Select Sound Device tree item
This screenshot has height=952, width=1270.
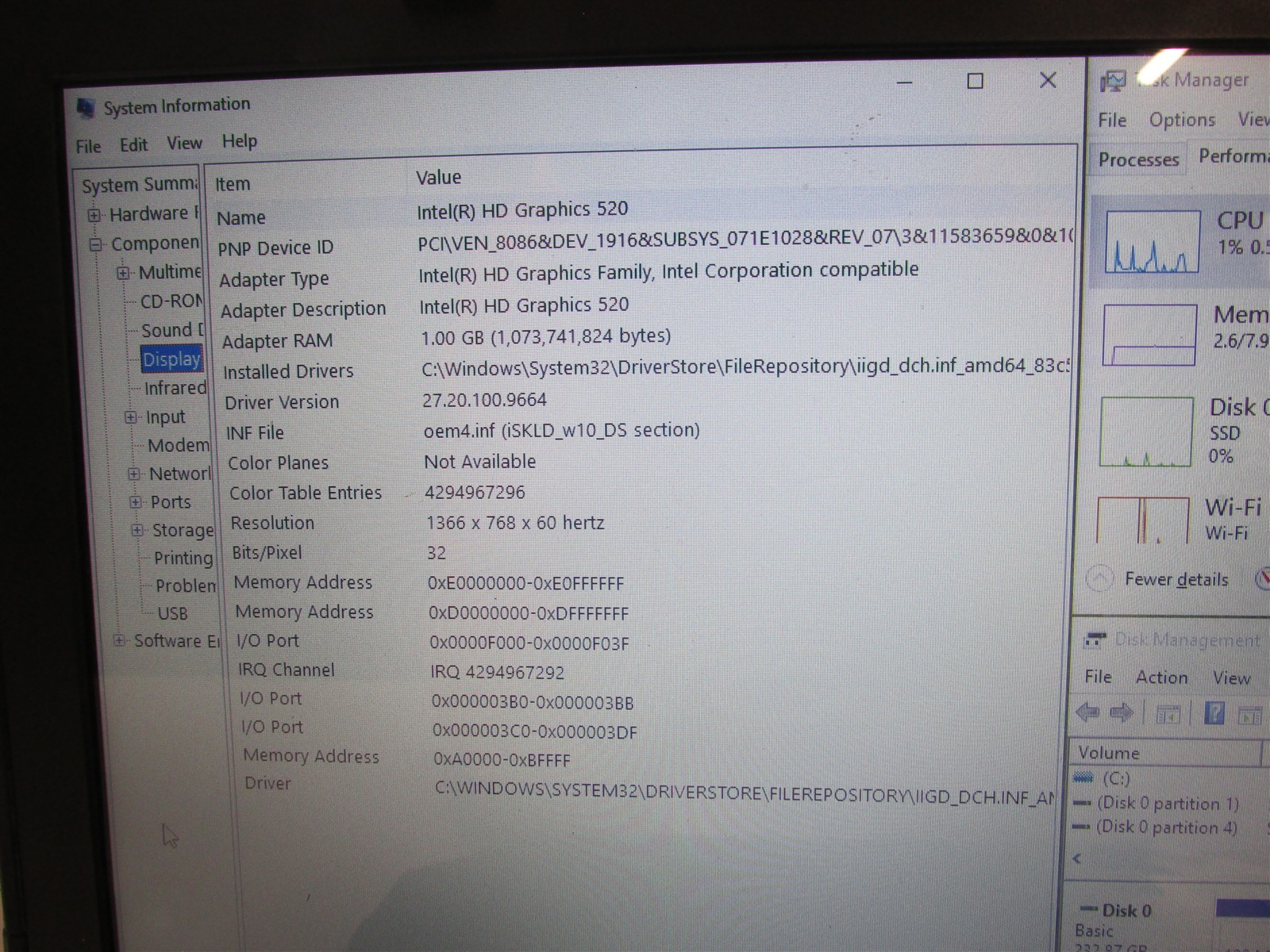point(172,330)
